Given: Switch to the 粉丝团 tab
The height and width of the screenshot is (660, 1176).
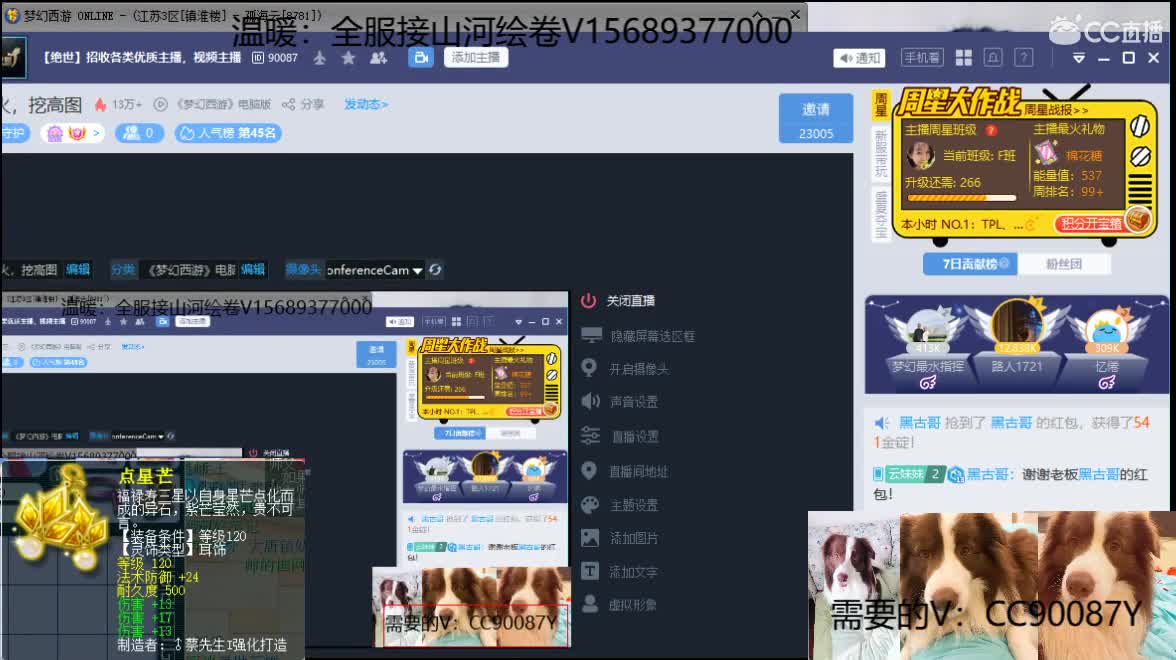Looking at the screenshot, I should (1064, 264).
